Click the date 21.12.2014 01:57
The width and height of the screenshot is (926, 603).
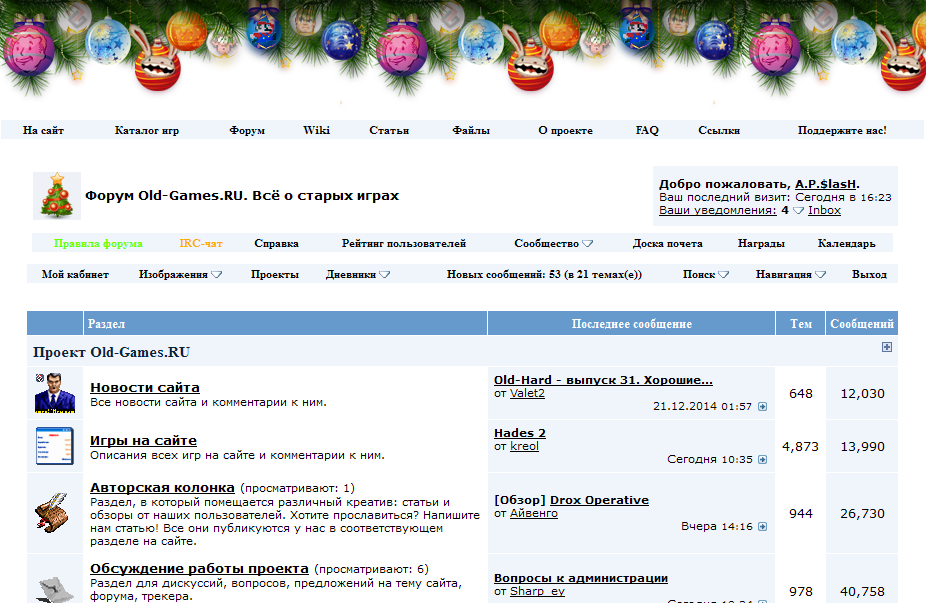pos(702,406)
